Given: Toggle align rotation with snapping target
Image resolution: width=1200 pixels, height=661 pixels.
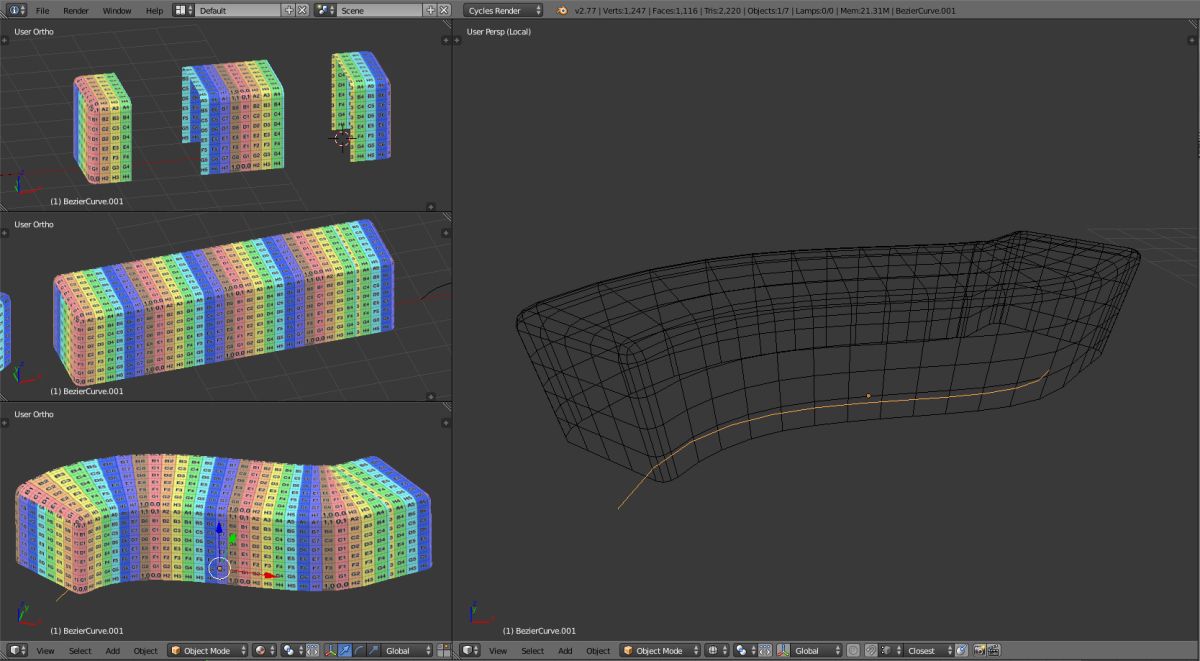Looking at the screenshot, I should click(961, 651).
